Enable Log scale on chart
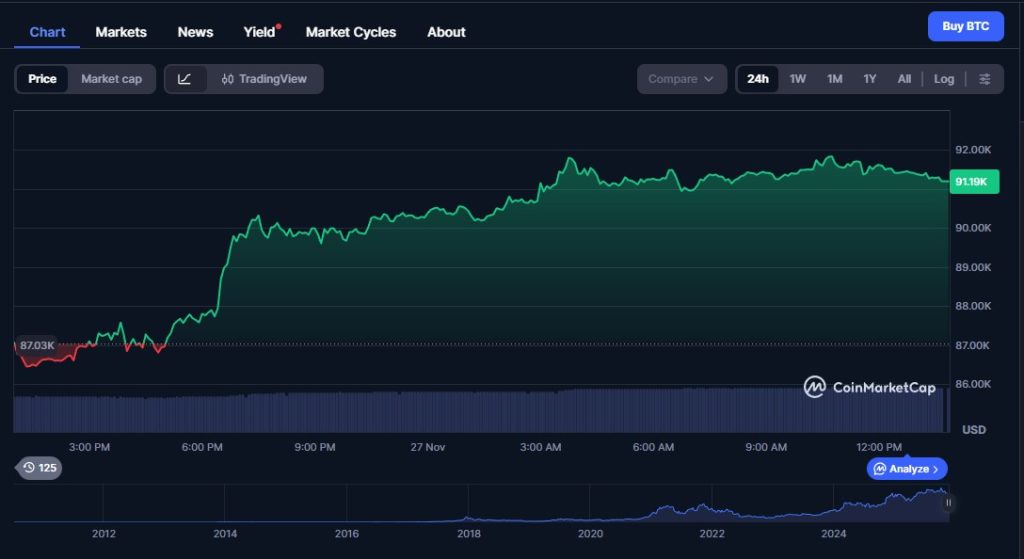1024x559 pixels. point(944,79)
